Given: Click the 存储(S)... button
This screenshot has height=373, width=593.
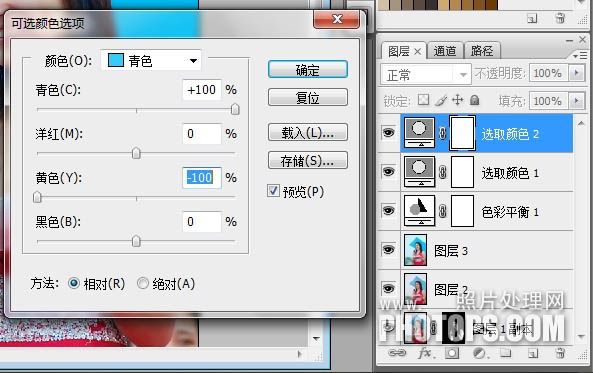Looking at the screenshot, I should (x=307, y=160).
